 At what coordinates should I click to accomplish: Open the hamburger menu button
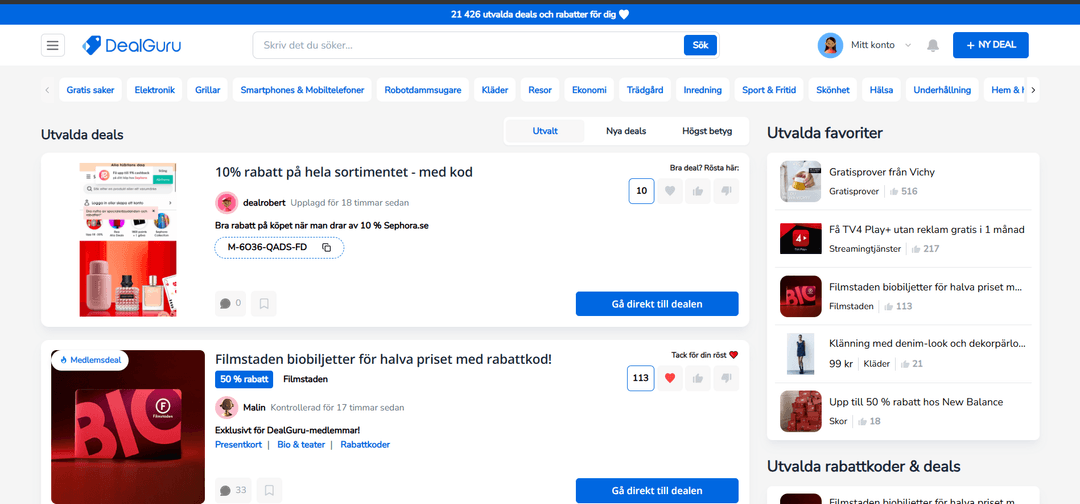point(53,45)
